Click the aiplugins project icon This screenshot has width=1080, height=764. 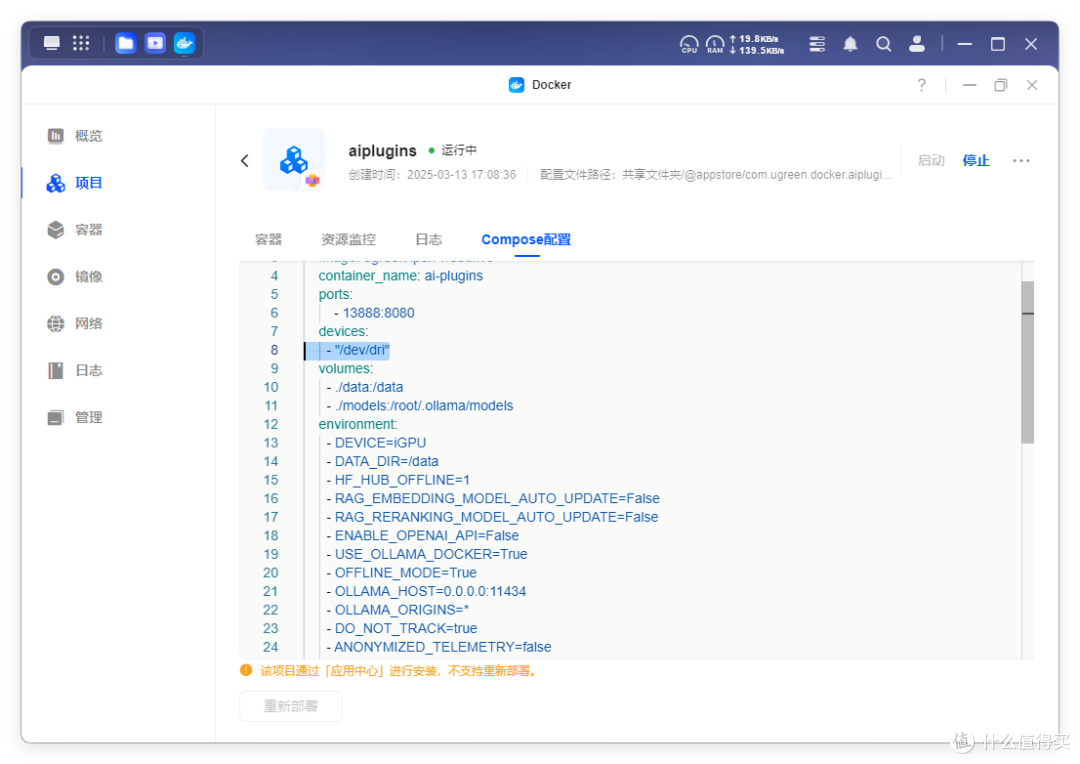[294, 160]
